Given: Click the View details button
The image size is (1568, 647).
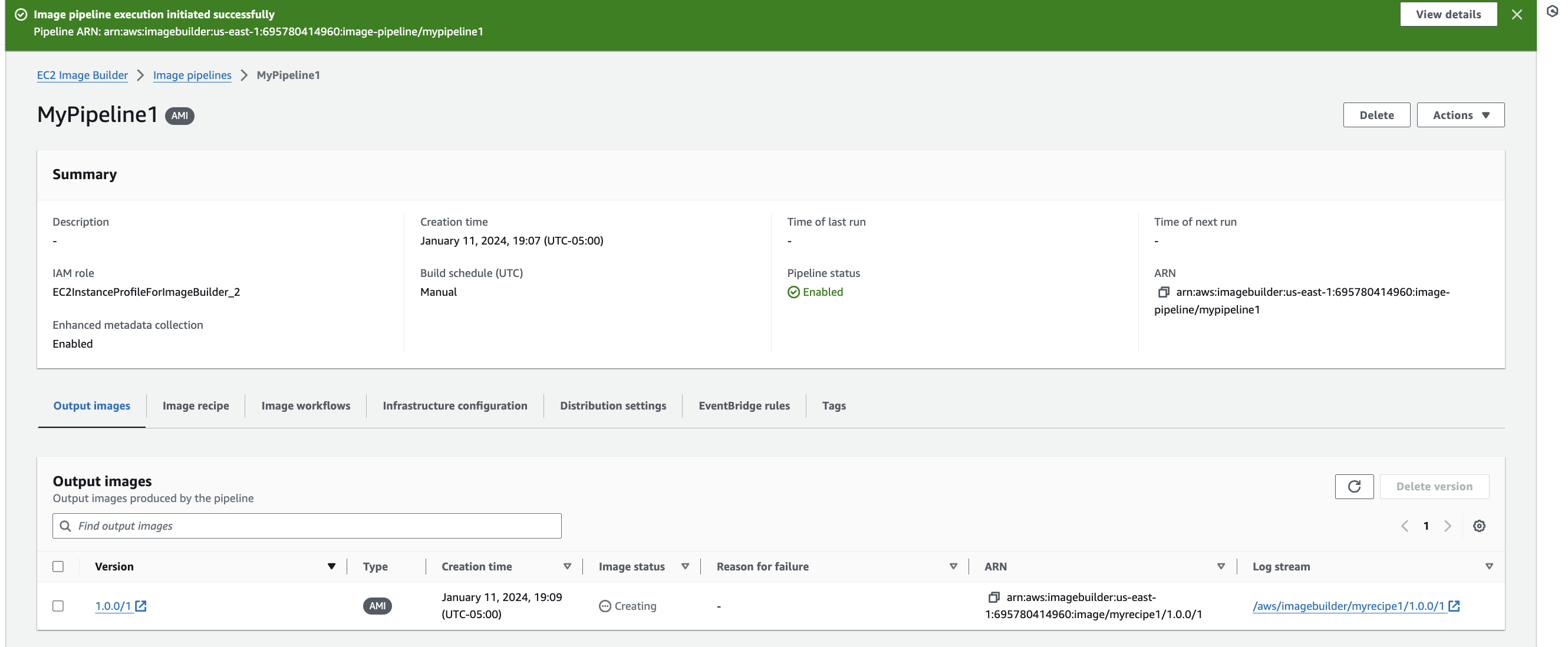Looking at the screenshot, I should point(1448,15).
